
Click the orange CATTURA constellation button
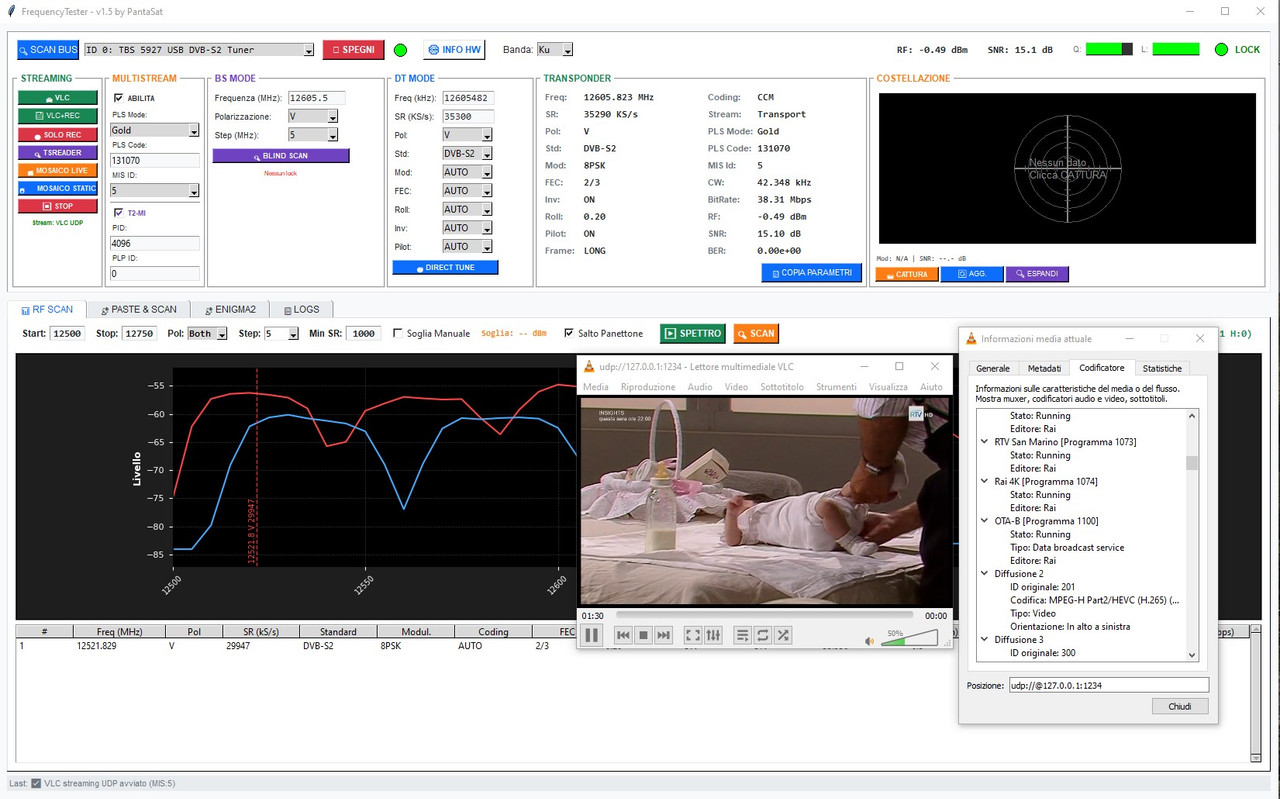click(906, 274)
